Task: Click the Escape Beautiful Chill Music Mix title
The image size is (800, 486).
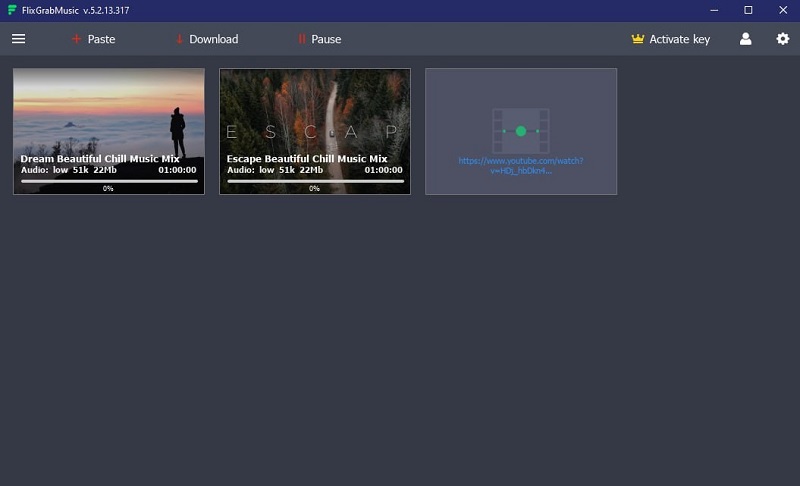Action: pyautogui.click(x=307, y=159)
